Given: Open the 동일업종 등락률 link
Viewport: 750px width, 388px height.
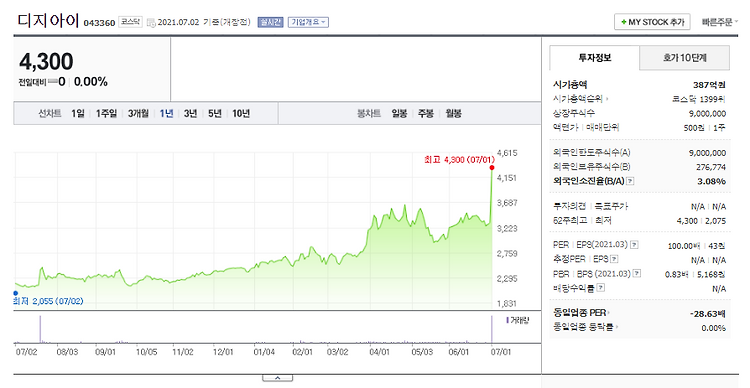Looking at the screenshot, I should 585,327.
